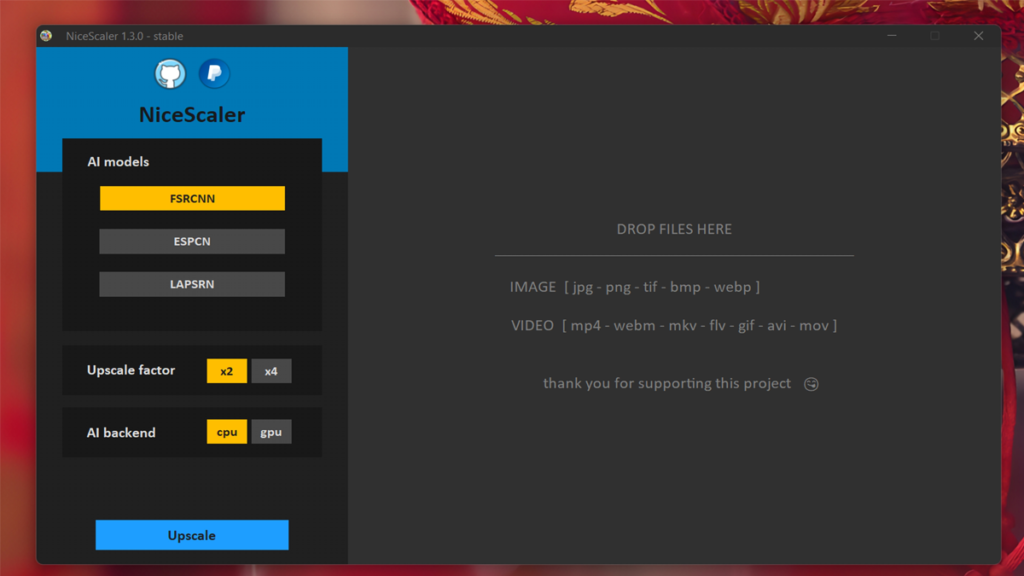Close the NiceScaler window

(x=978, y=36)
